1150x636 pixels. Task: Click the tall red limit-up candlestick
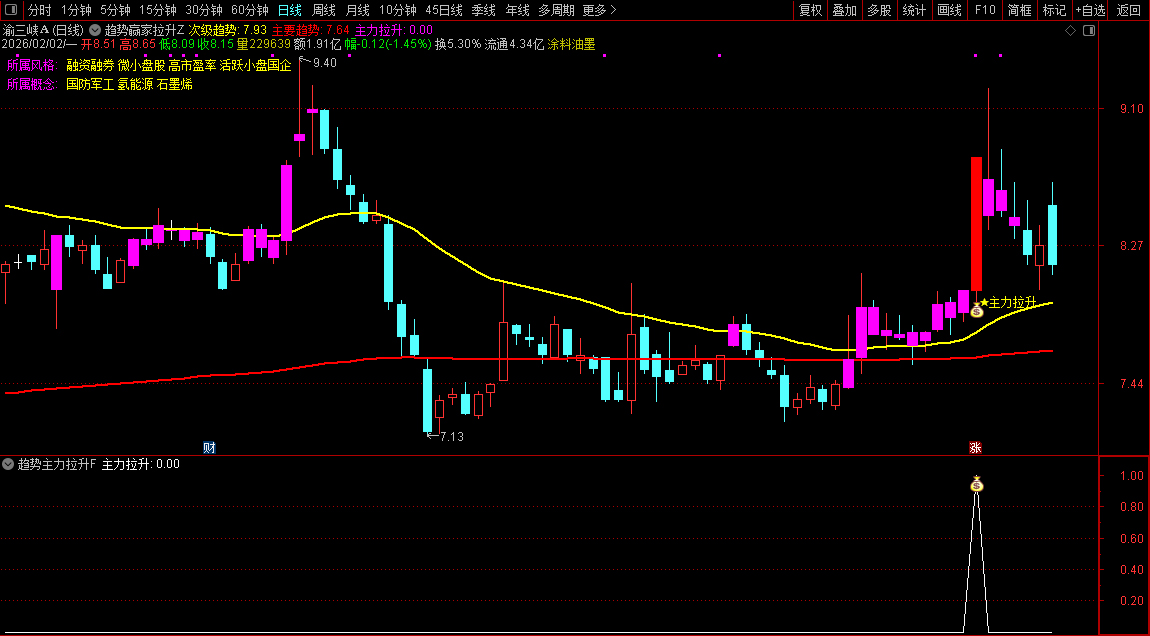pos(976,224)
